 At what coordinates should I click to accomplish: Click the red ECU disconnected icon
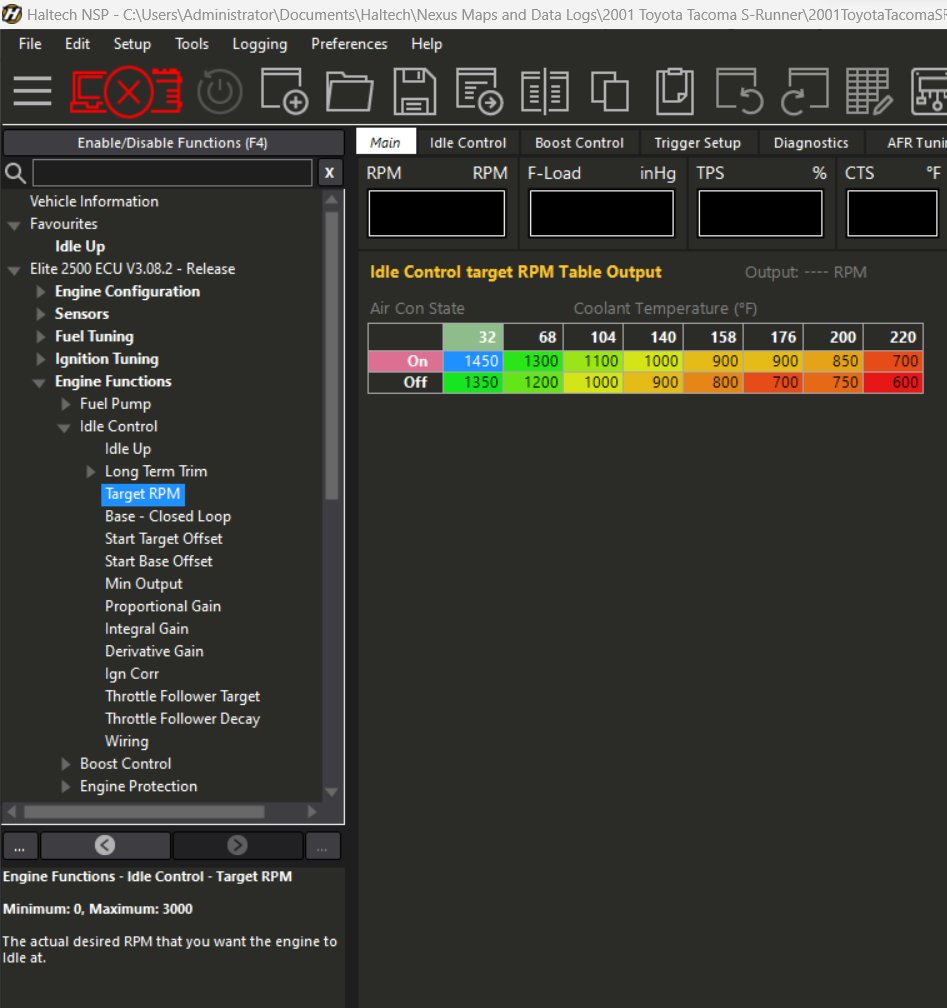[127, 92]
